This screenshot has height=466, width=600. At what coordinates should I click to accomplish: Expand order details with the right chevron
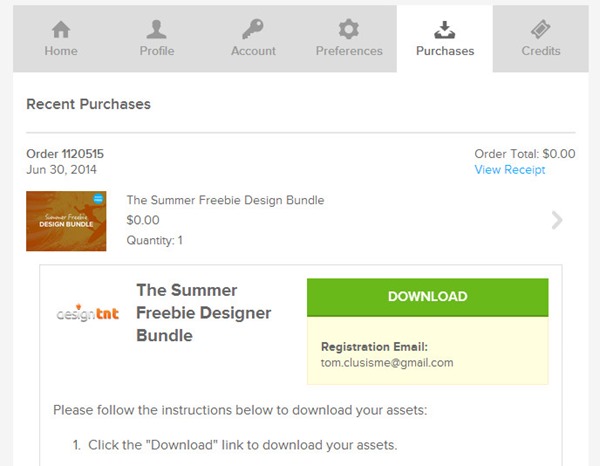pyautogui.click(x=557, y=220)
